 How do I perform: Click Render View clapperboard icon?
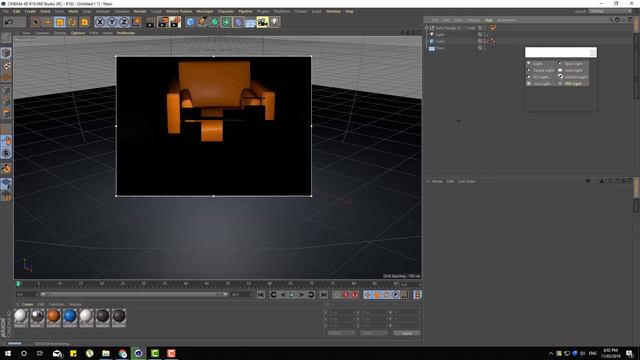[150, 22]
